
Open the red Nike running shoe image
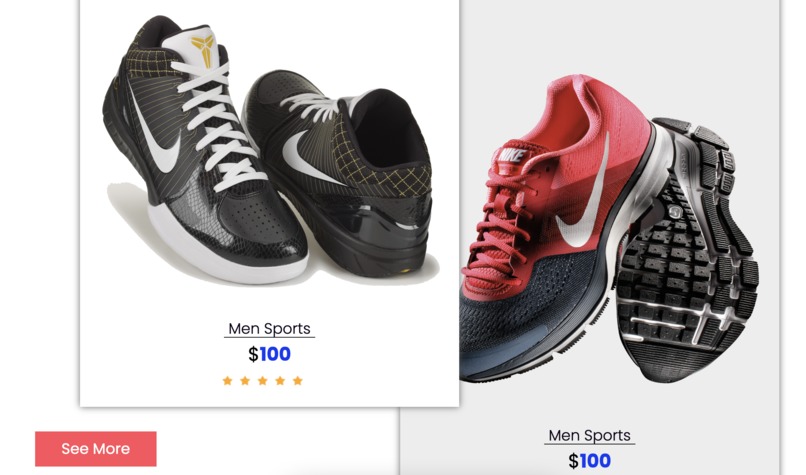pos(609,229)
